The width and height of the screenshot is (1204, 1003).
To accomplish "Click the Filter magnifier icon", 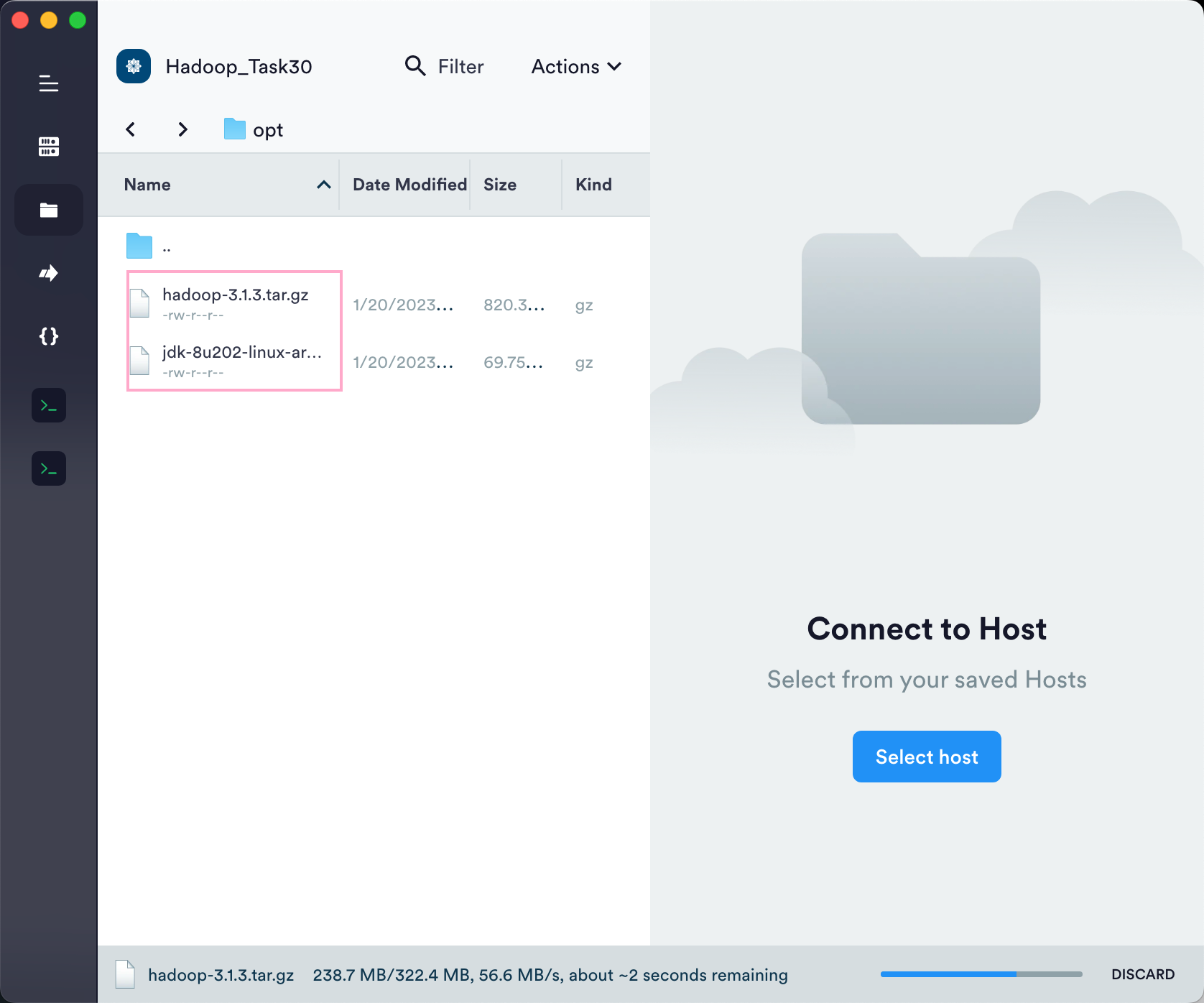I will click(x=415, y=66).
